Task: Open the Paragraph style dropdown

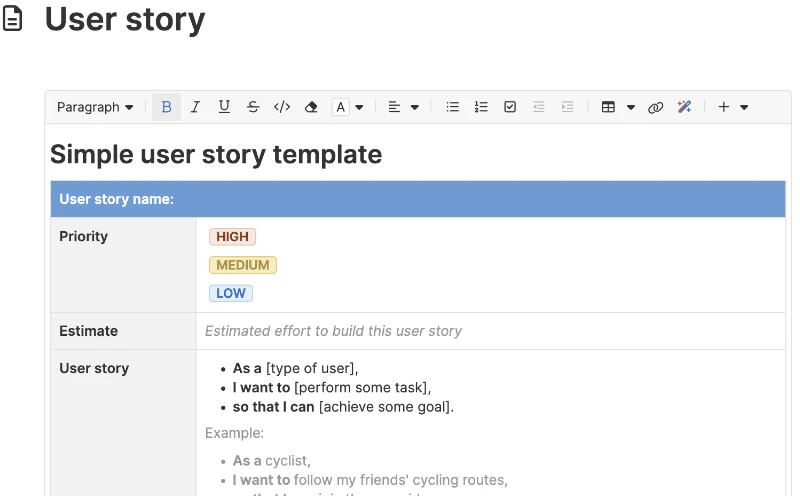Action: tap(95, 107)
